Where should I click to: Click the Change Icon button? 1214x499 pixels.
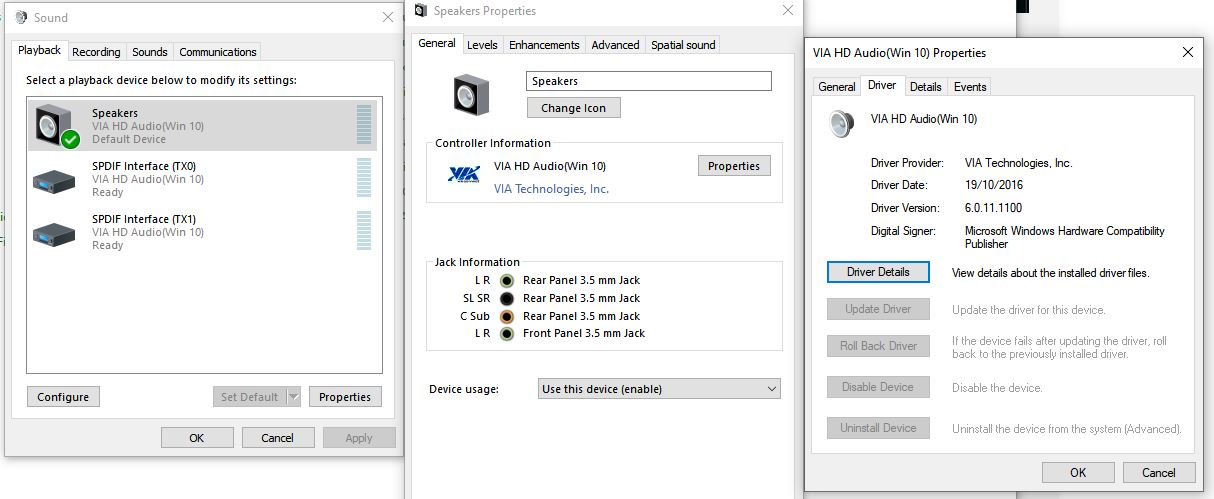pos(573,108)
